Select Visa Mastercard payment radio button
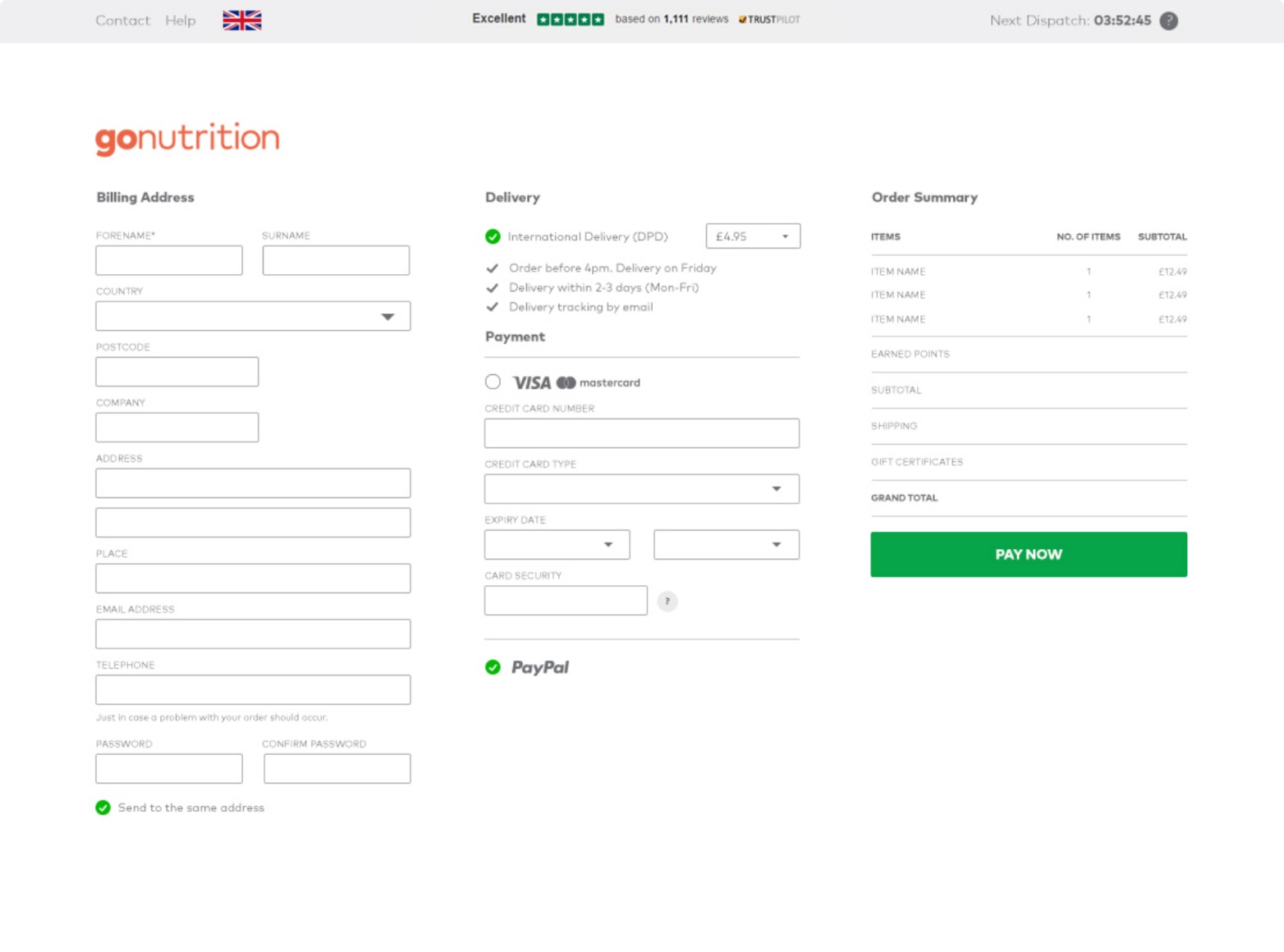 click(493, 382)
